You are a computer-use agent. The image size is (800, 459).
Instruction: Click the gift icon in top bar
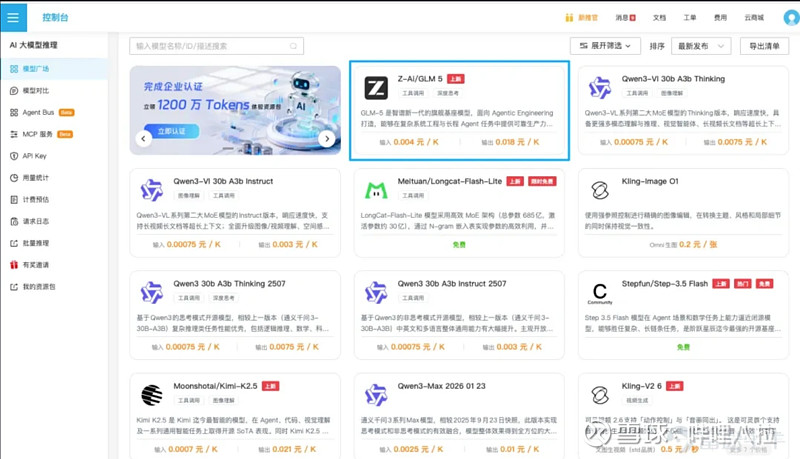569,17
